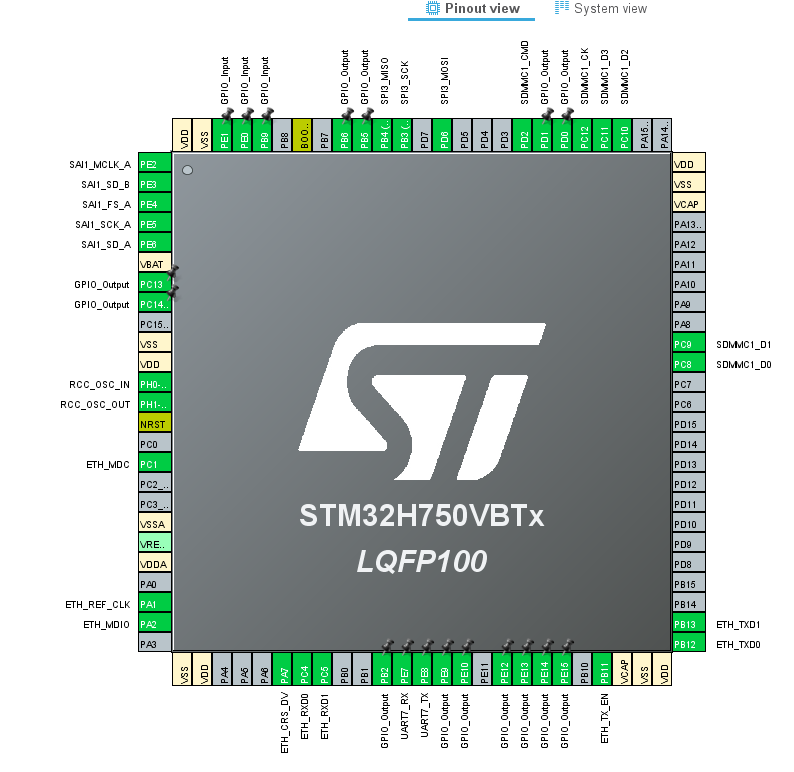The image size is (794, 772).
Task: Select the gray PA3 pin
Action: pos(155,644)
